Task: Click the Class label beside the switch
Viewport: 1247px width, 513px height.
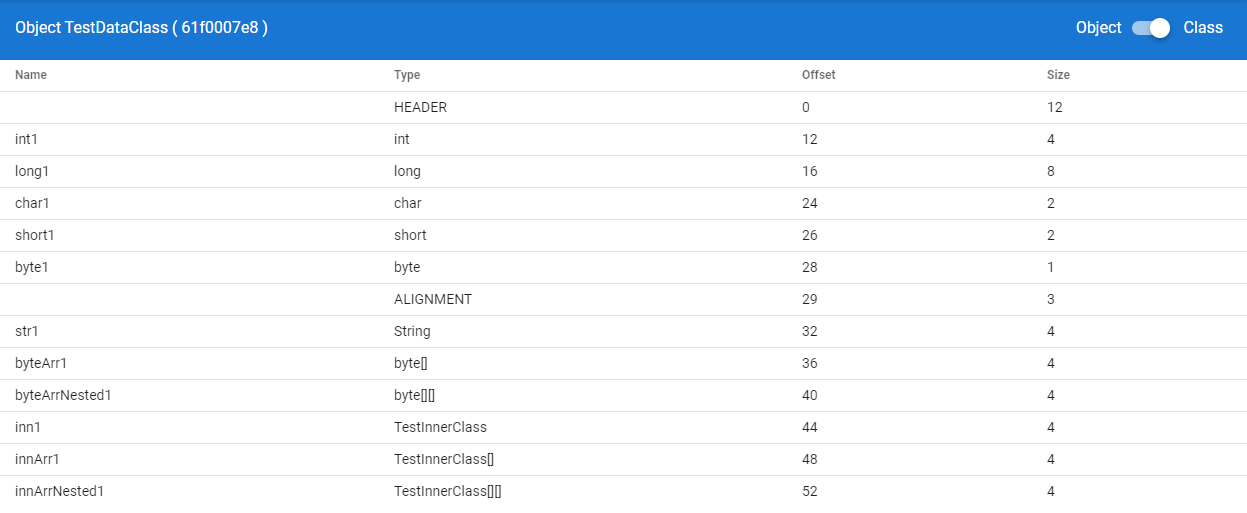Action: coord(1203,28)
